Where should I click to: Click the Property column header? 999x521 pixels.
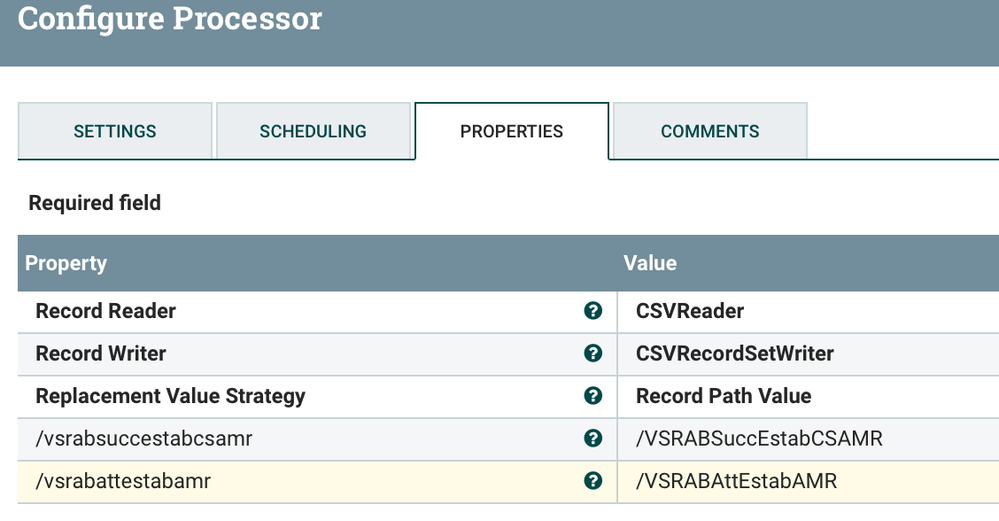pyautogui.click(x=66, y=263)
